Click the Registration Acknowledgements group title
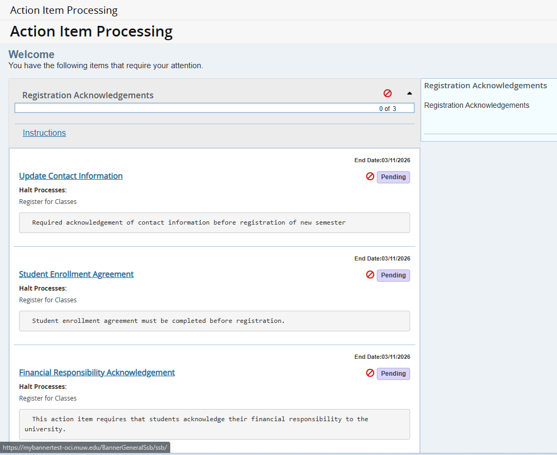The image size is (557, 455). coord(88,95)
